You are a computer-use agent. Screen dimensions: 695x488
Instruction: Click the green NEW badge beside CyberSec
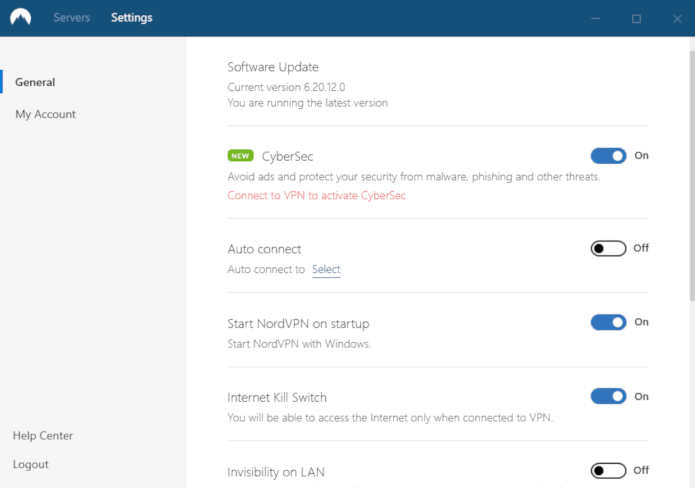click(x=240, y=156)
